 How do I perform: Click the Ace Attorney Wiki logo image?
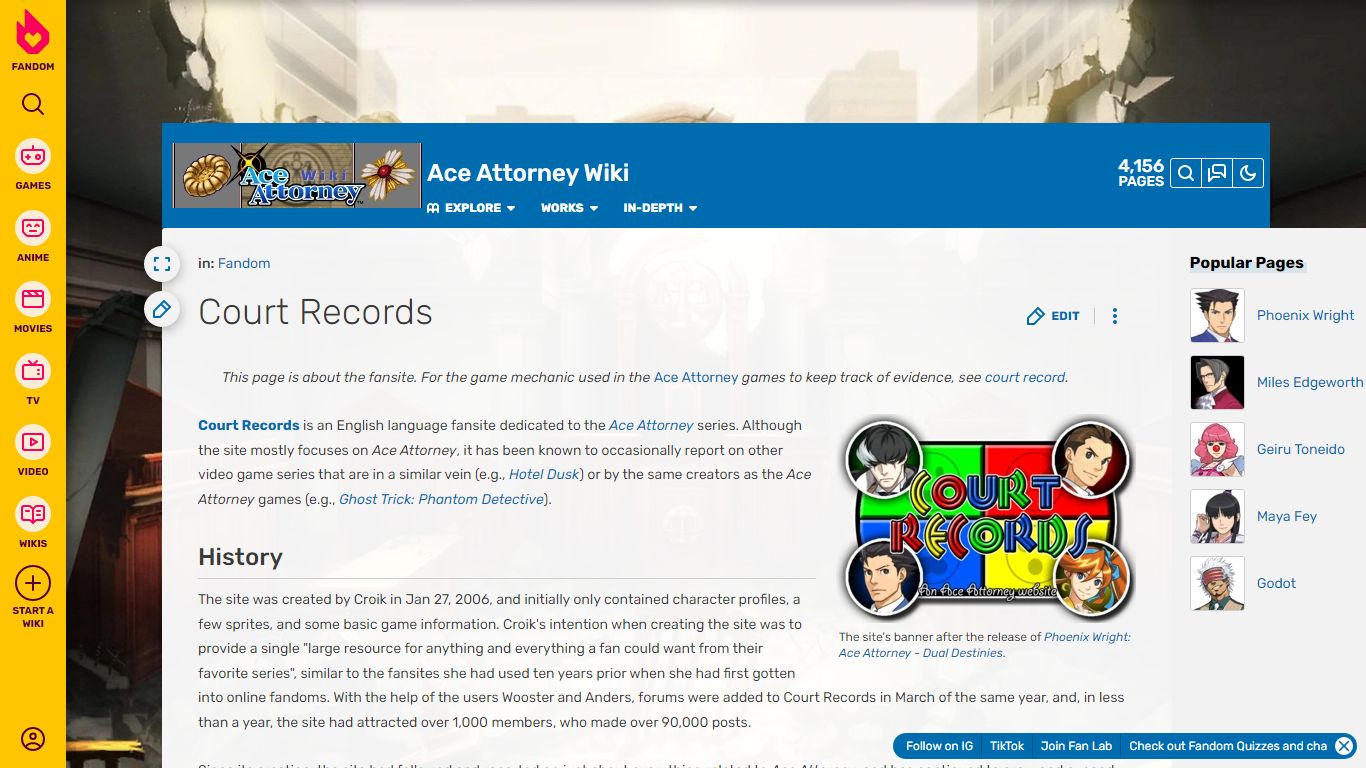(x=297, y=175)
